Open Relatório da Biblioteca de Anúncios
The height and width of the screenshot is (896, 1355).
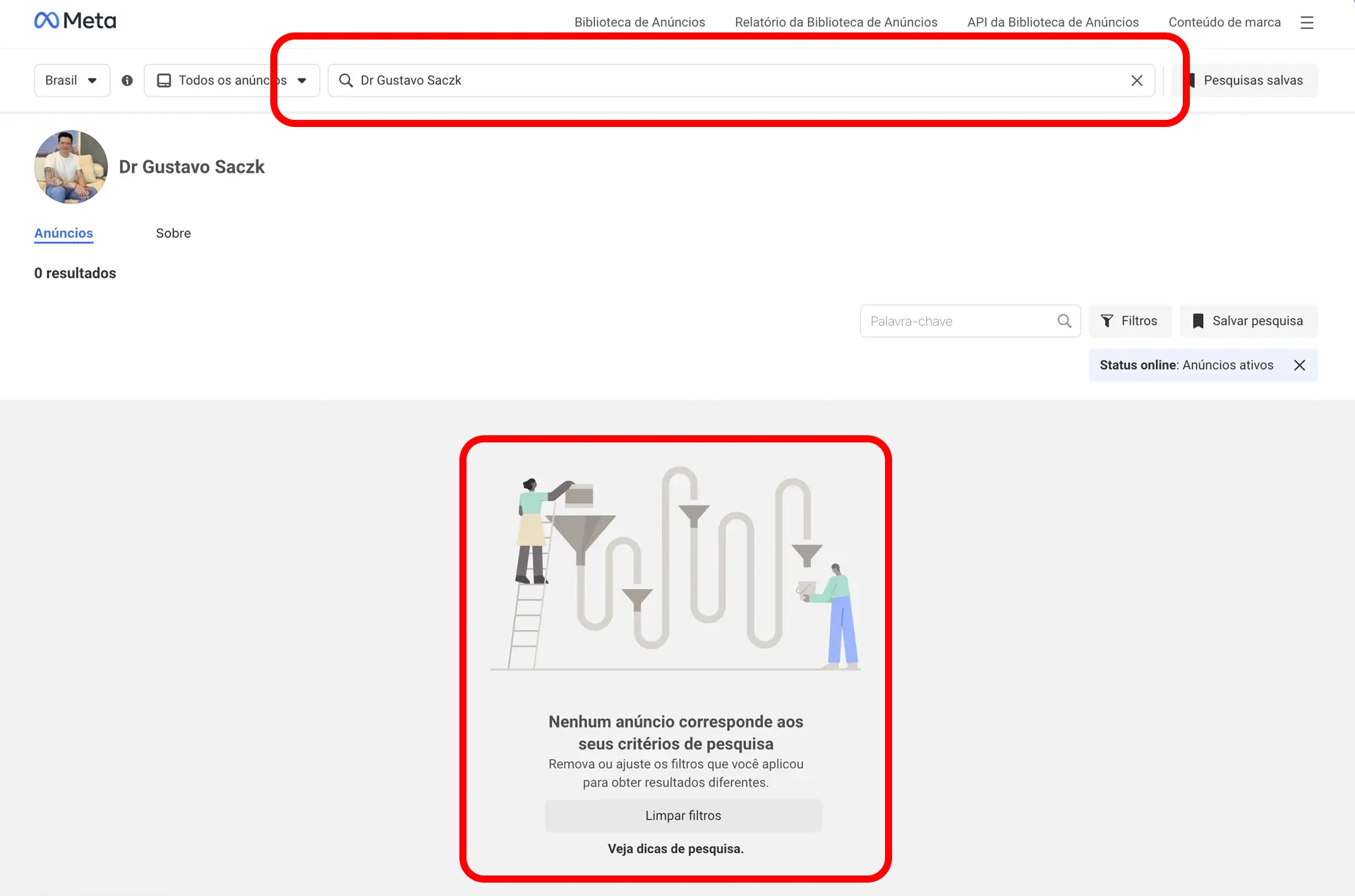click(x=836, y=23)
